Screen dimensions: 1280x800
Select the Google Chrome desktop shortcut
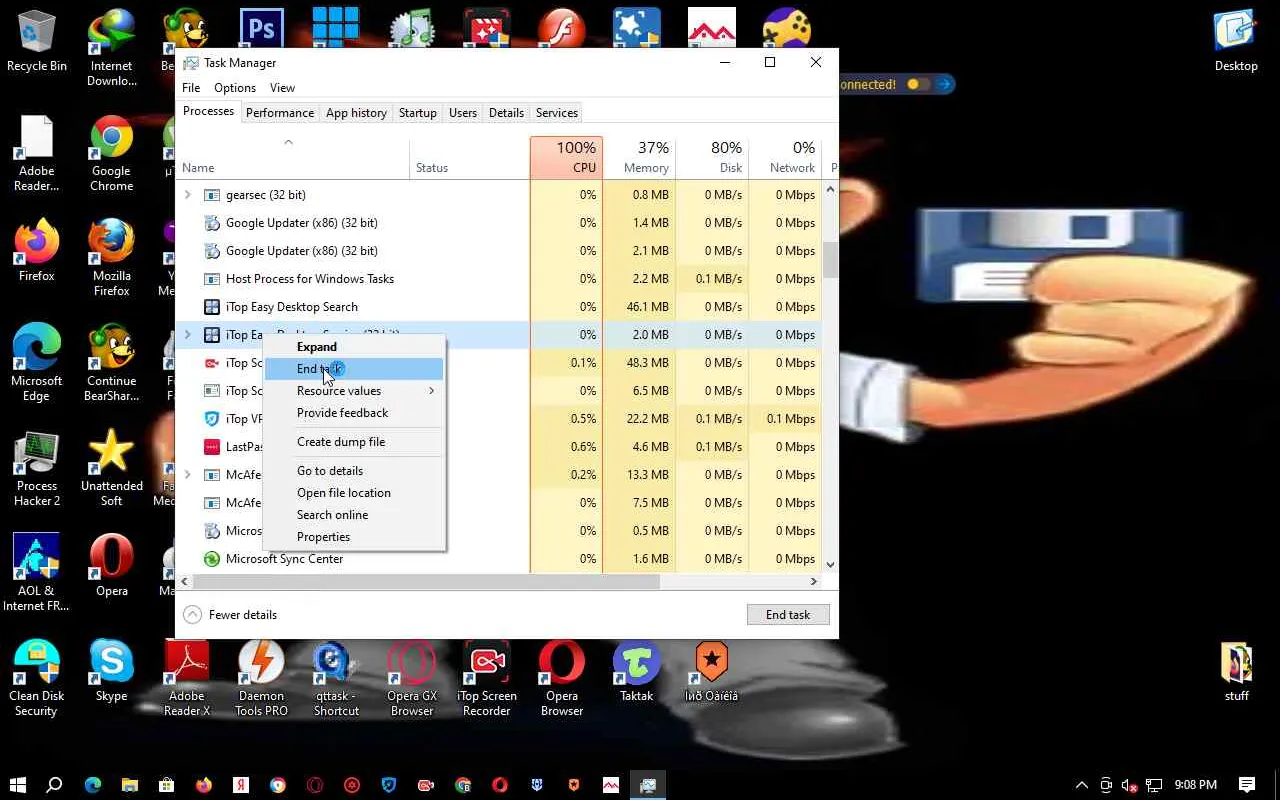pos(111,153)
